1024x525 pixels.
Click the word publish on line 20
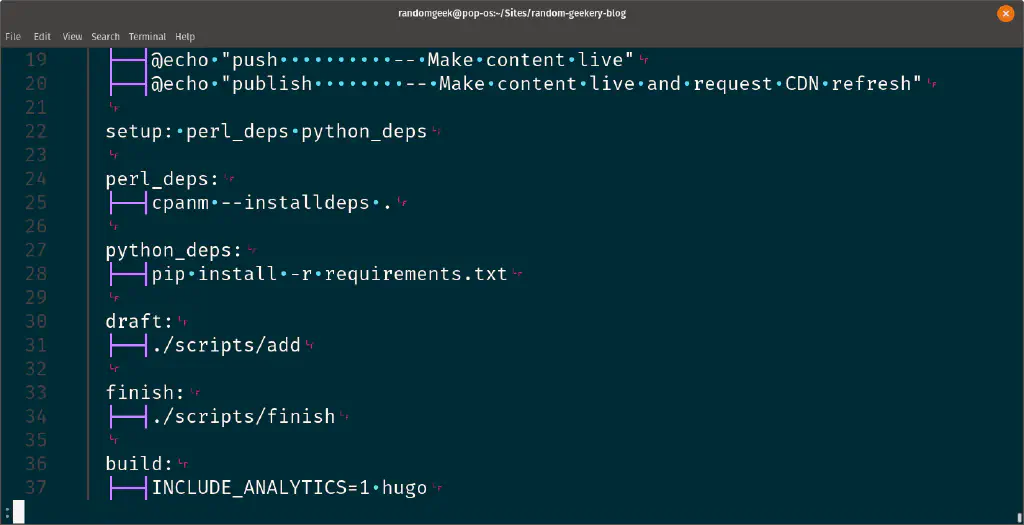pos(272,84)
